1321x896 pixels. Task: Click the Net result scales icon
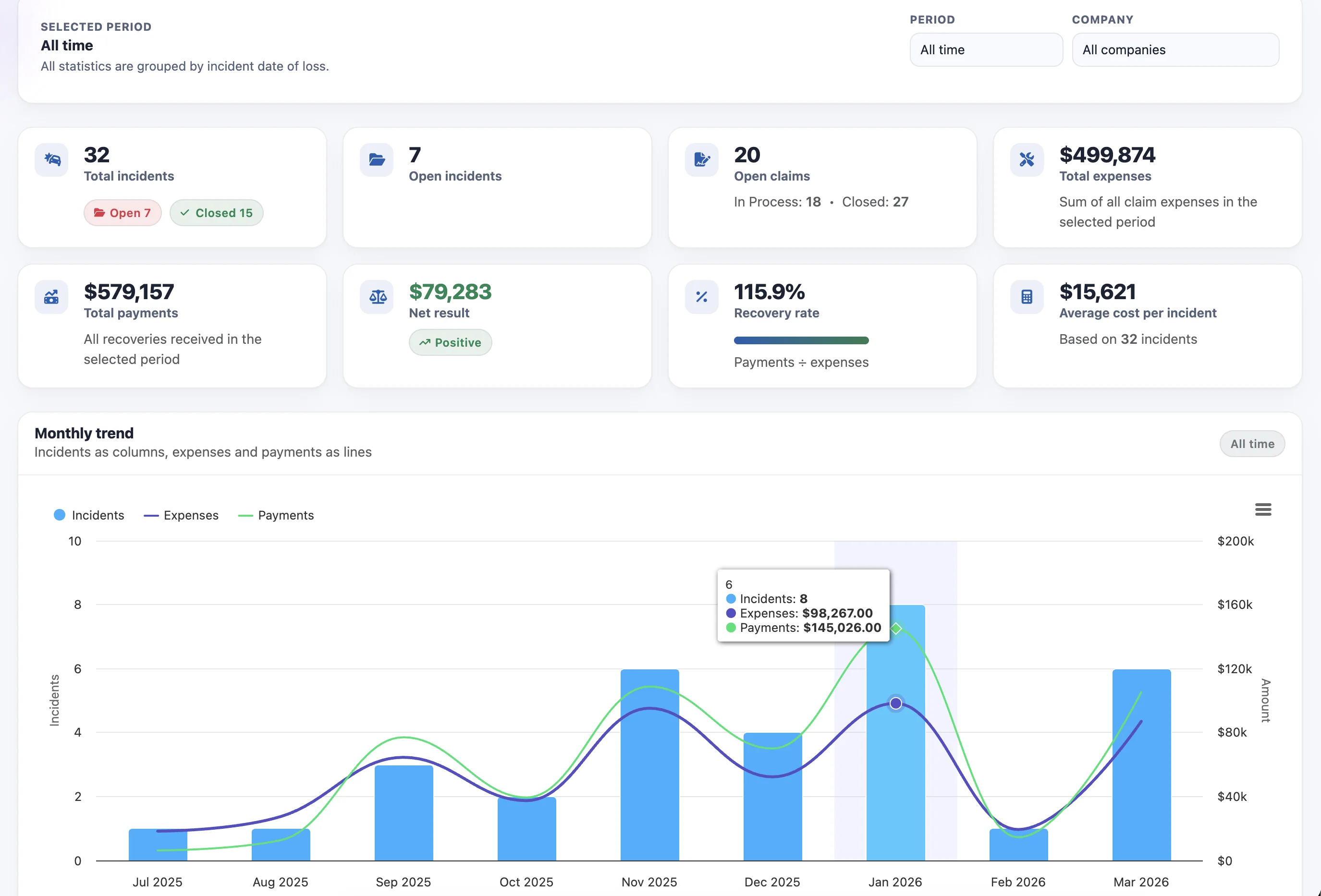coord(377,297)
